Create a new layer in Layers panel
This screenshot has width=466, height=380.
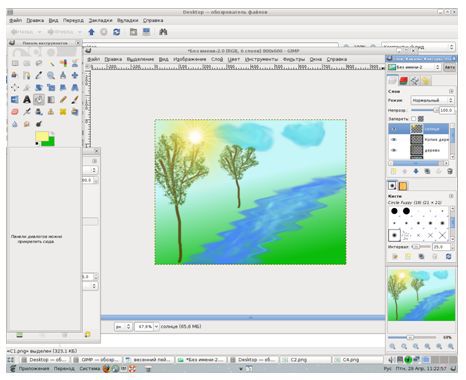point(393,171)
